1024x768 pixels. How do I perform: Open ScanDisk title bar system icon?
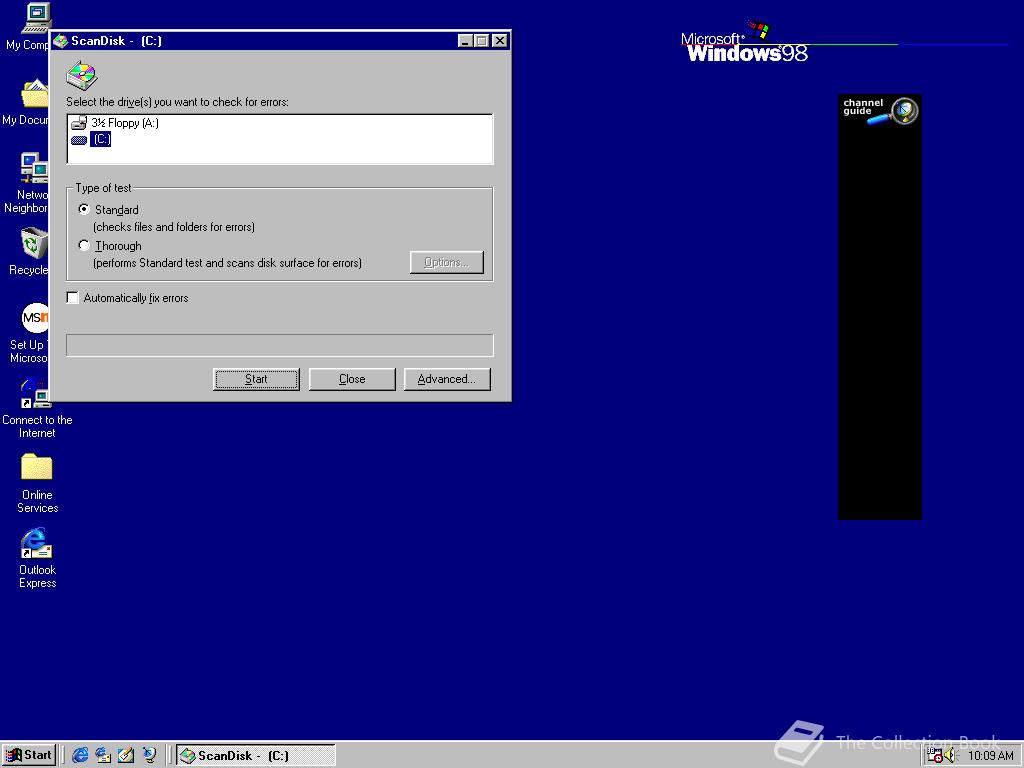61,41
